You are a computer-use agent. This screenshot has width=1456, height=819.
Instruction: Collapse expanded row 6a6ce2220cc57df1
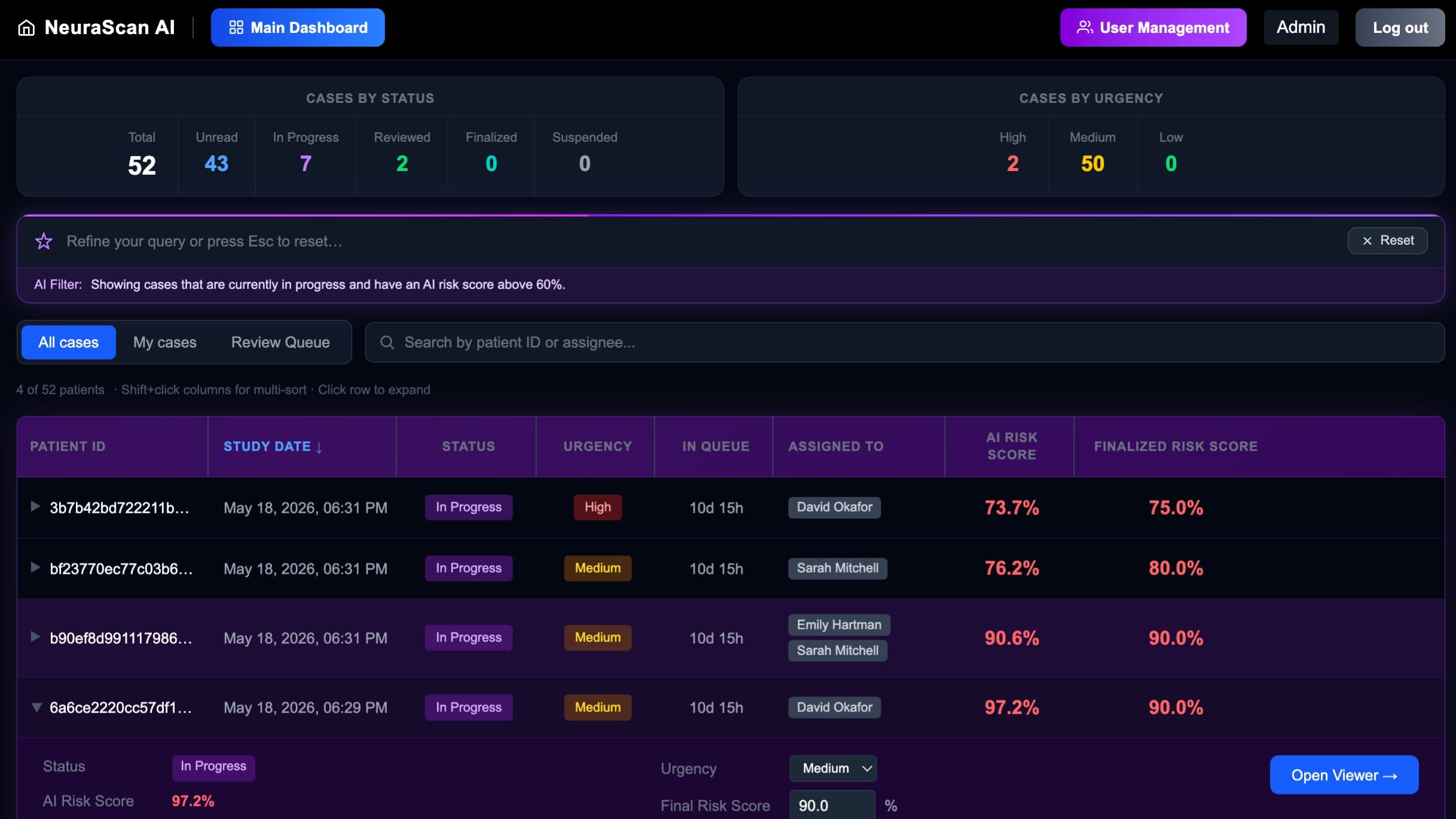[x=36, y=707]
